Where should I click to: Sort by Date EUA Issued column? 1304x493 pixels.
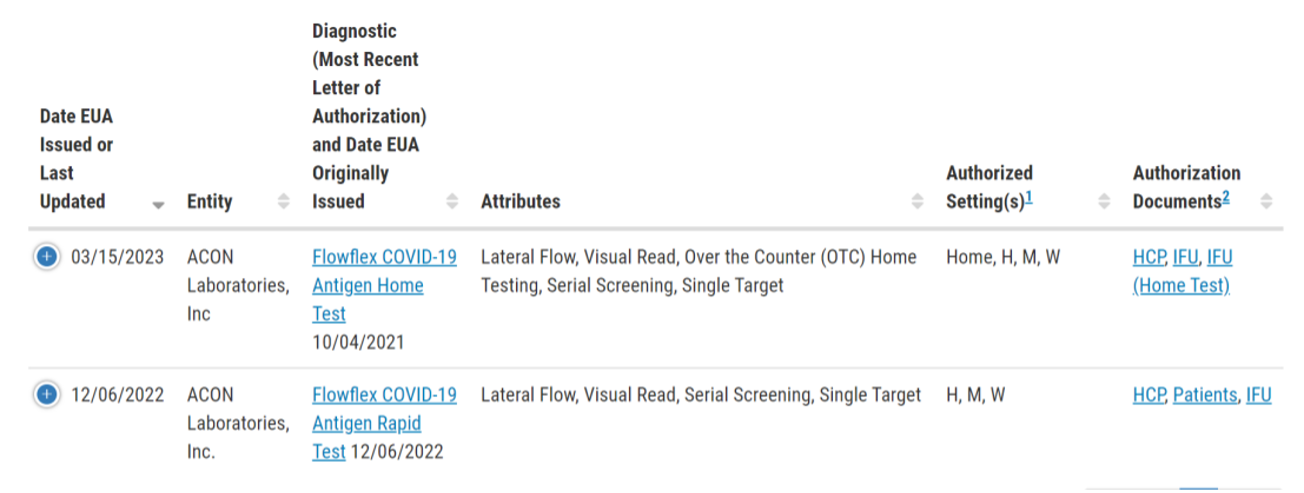pyautogui.click(x=158, y=203)
